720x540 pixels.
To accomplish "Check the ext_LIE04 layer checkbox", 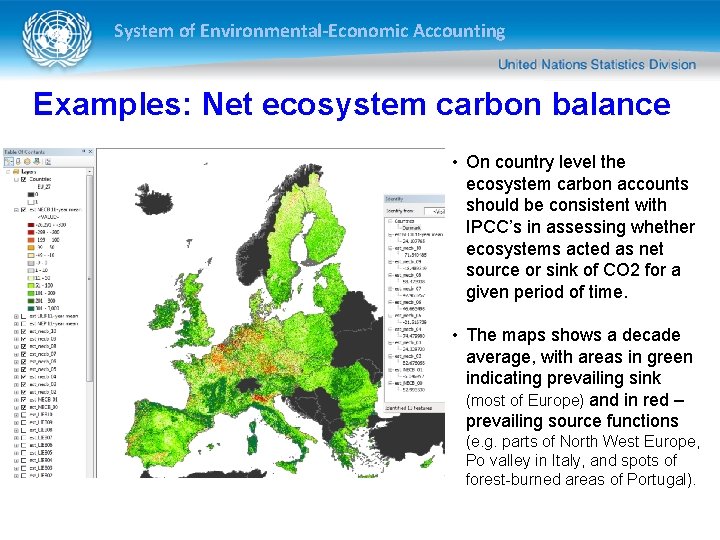I will pos(23,461).
